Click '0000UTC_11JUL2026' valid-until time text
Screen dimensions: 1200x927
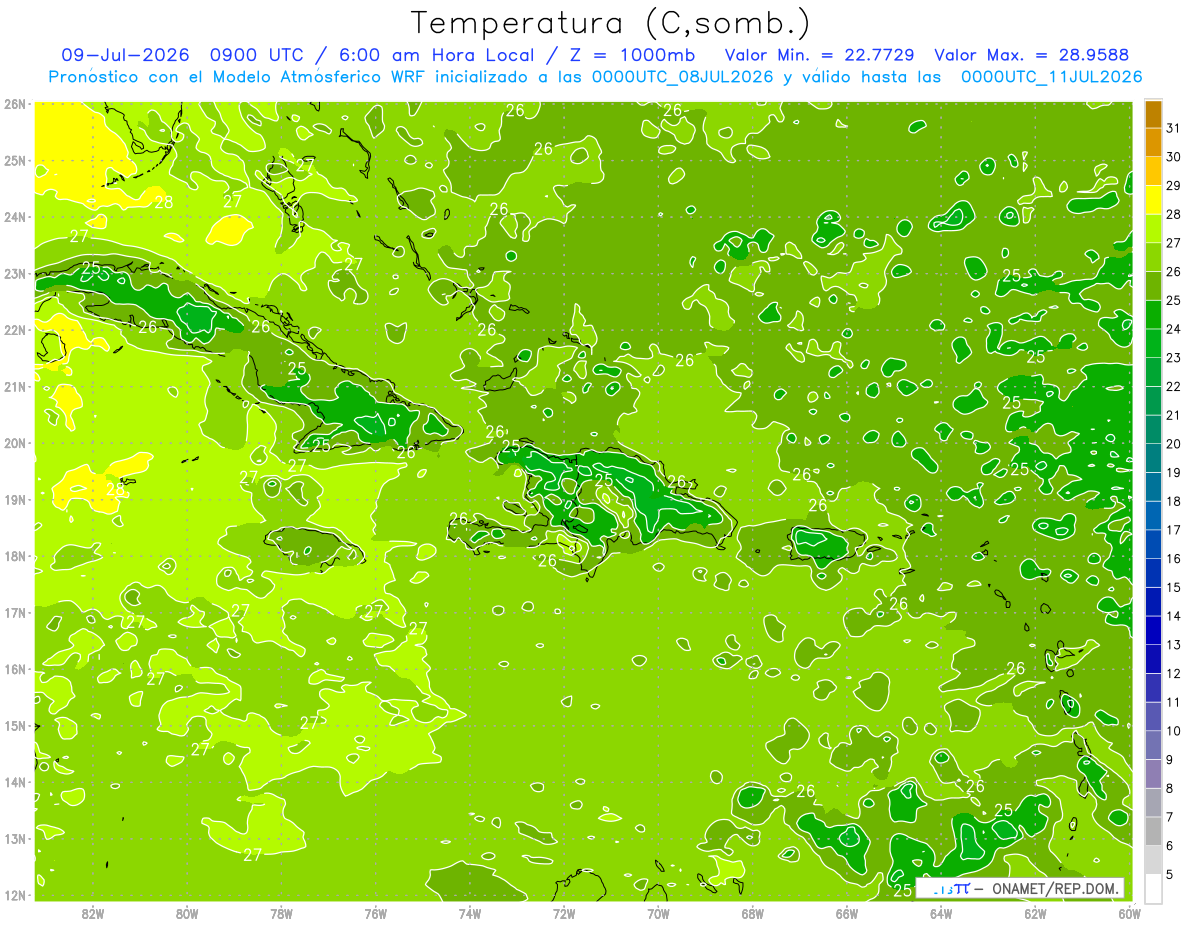click(1052, 77)
